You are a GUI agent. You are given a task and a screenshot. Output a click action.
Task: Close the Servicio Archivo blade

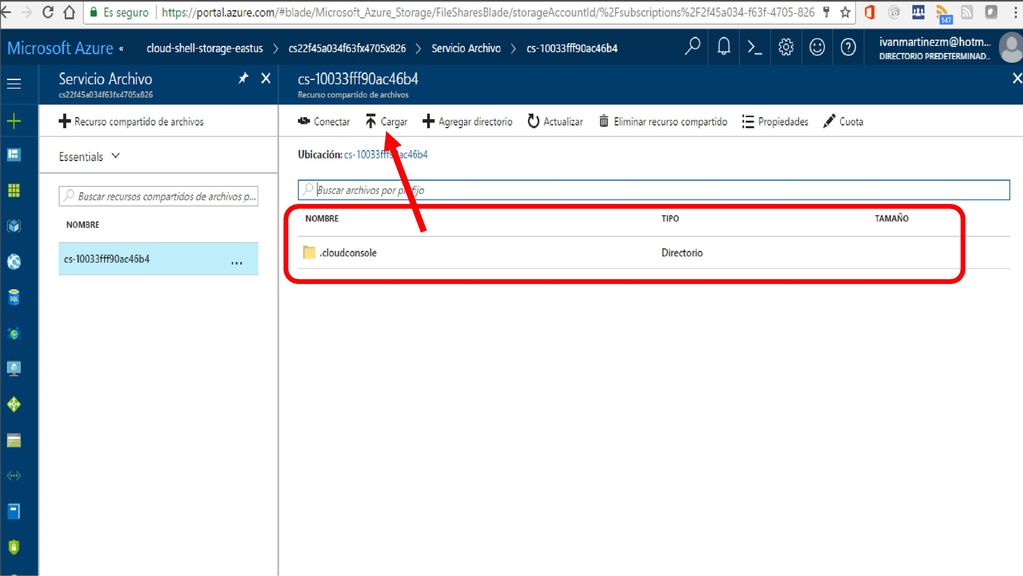pyautogui.click(x=266, y=78)
